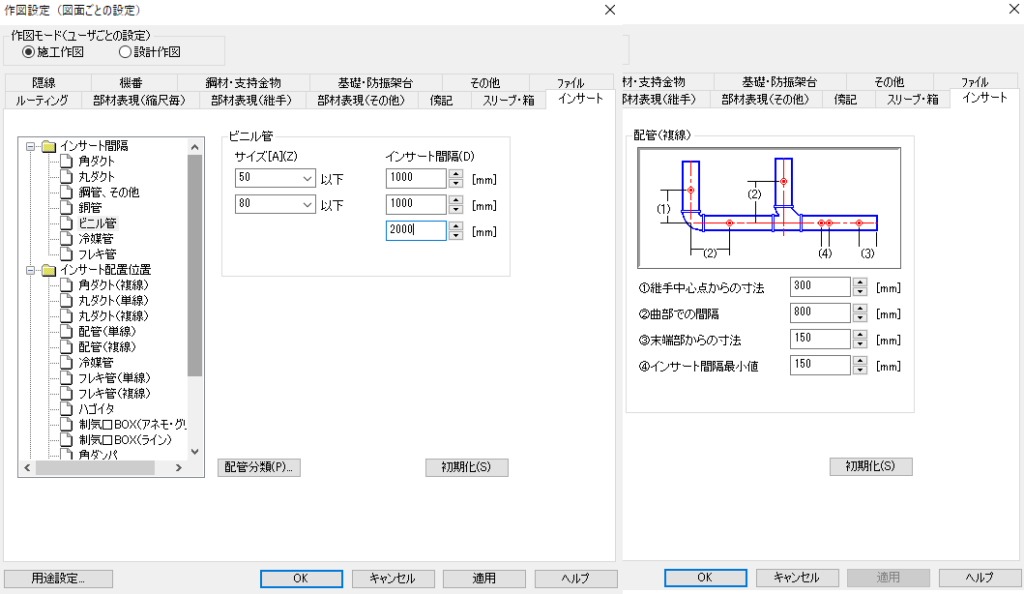Collapse the インサート配置位置 tree node
Viewport: 1024px width, 594px height.
pos(31,270)
